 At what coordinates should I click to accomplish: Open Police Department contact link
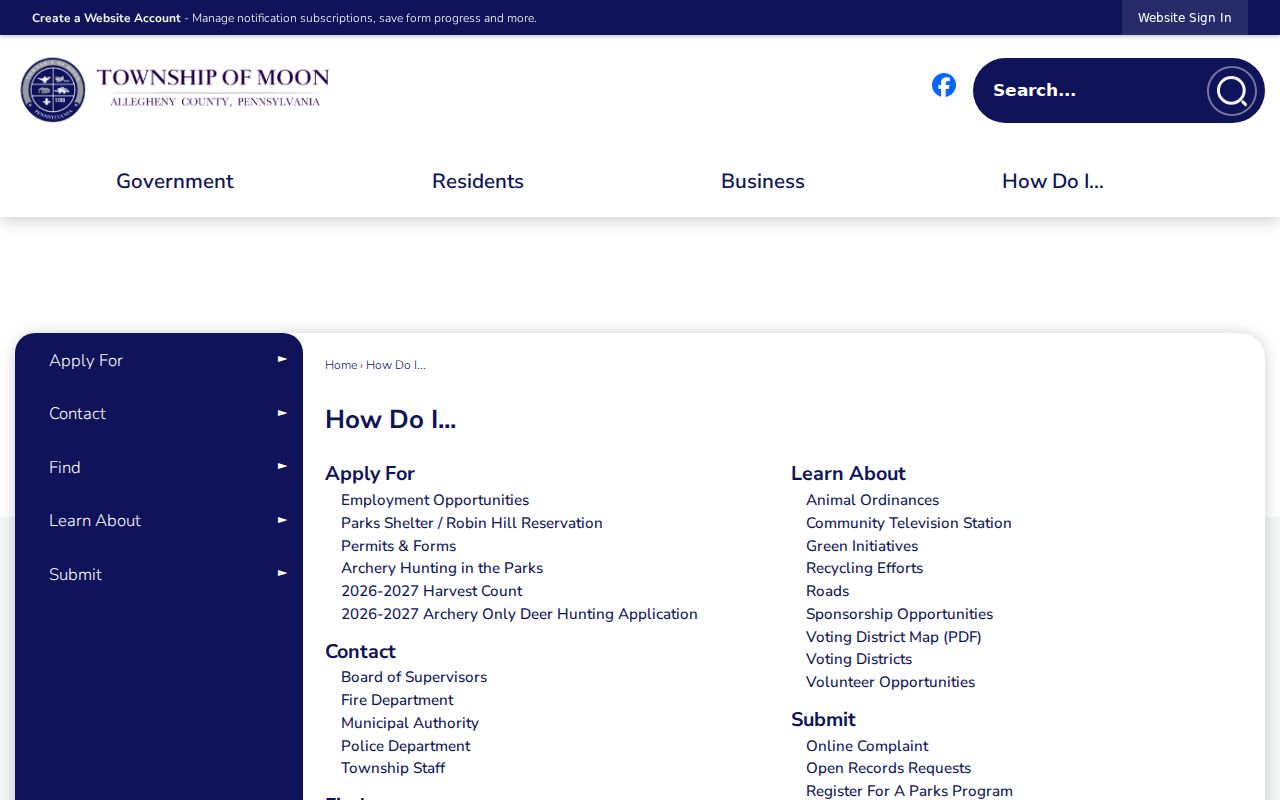pyautogui.click(x=405, y=746)
